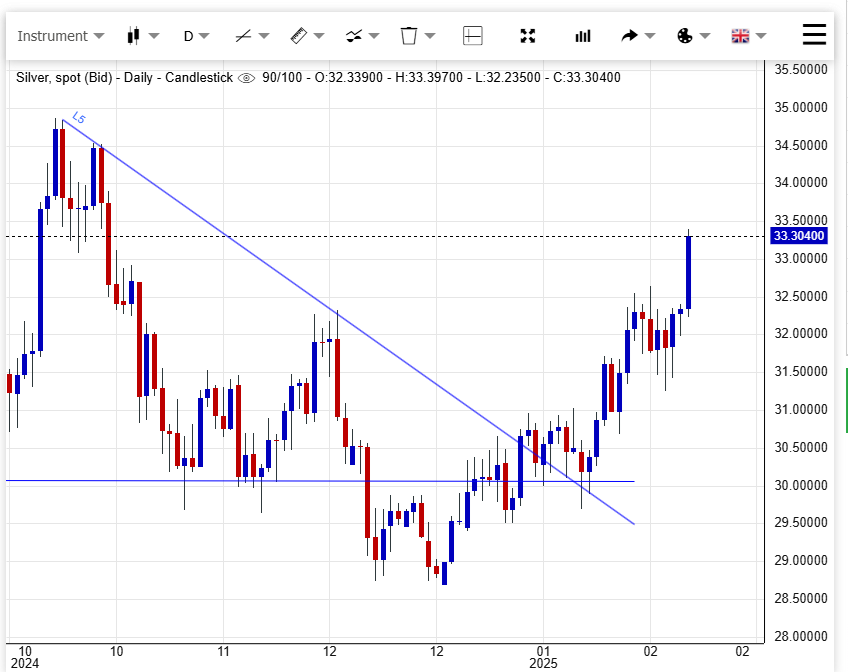Click the 11 date axis label
This screenshot has height=672, width=848.
pos(223,651)
